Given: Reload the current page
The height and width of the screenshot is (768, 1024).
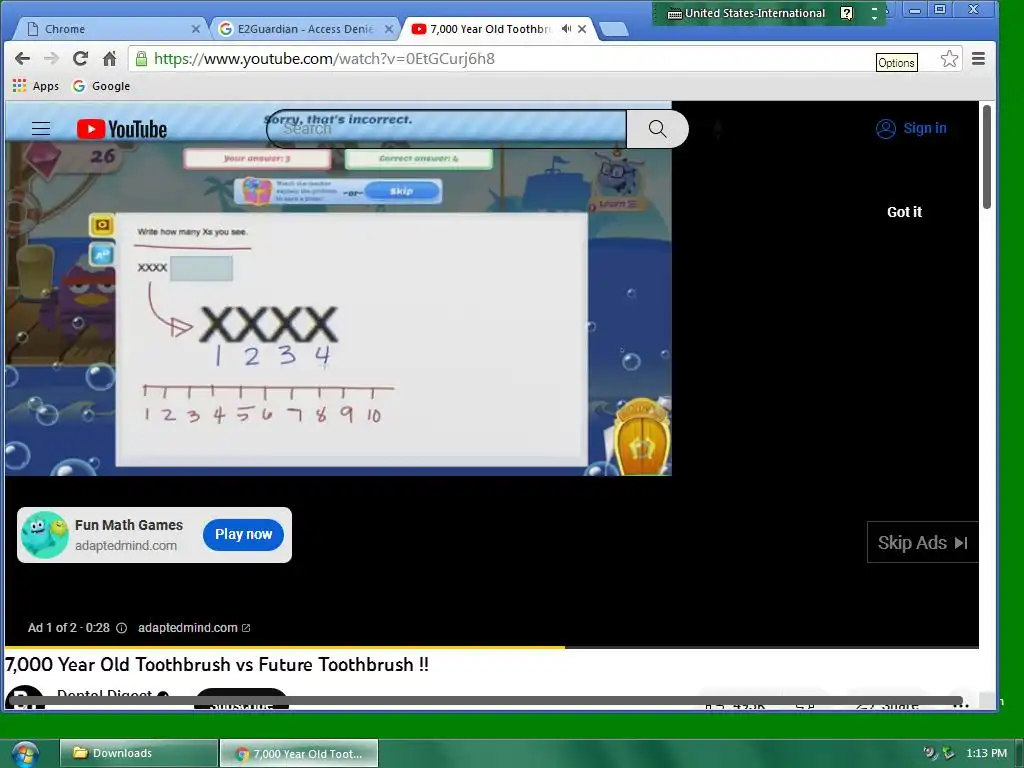Looking at the screenshot, I should tap(80, 59).
